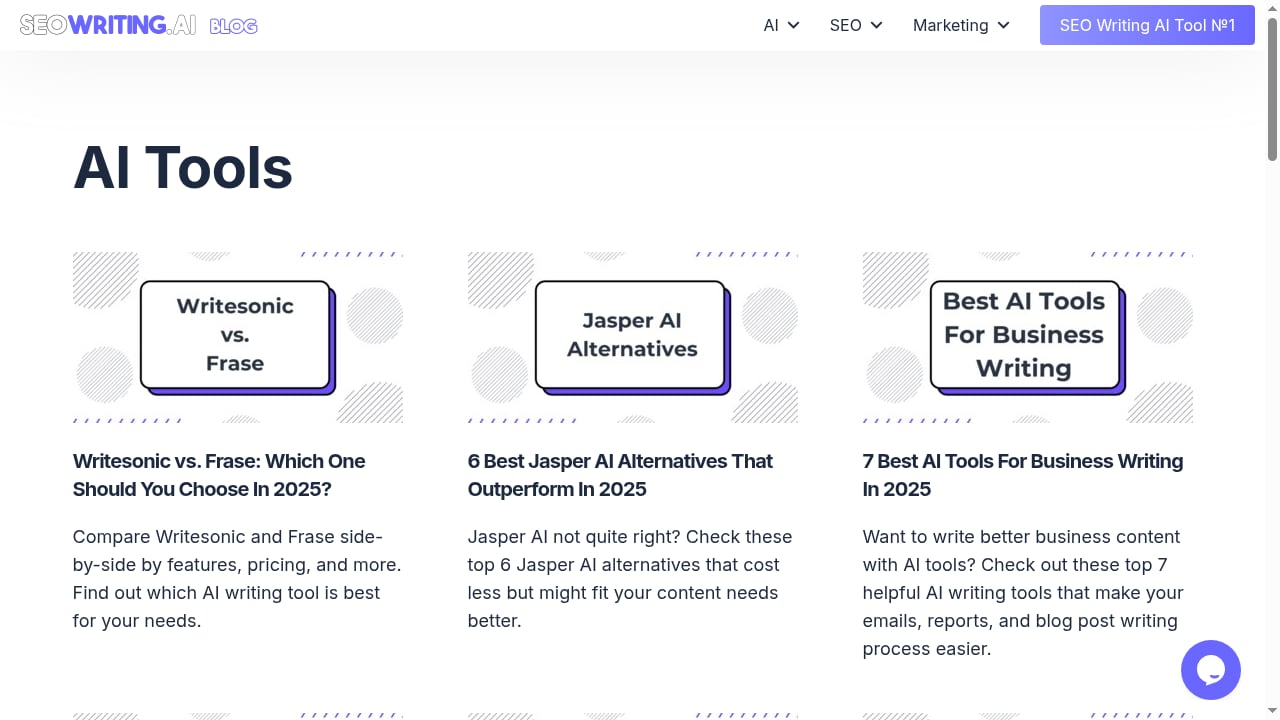Select the Jasper AI Alternatives thumbnail image
The image size is (1280, 720).
click(633, 337)
